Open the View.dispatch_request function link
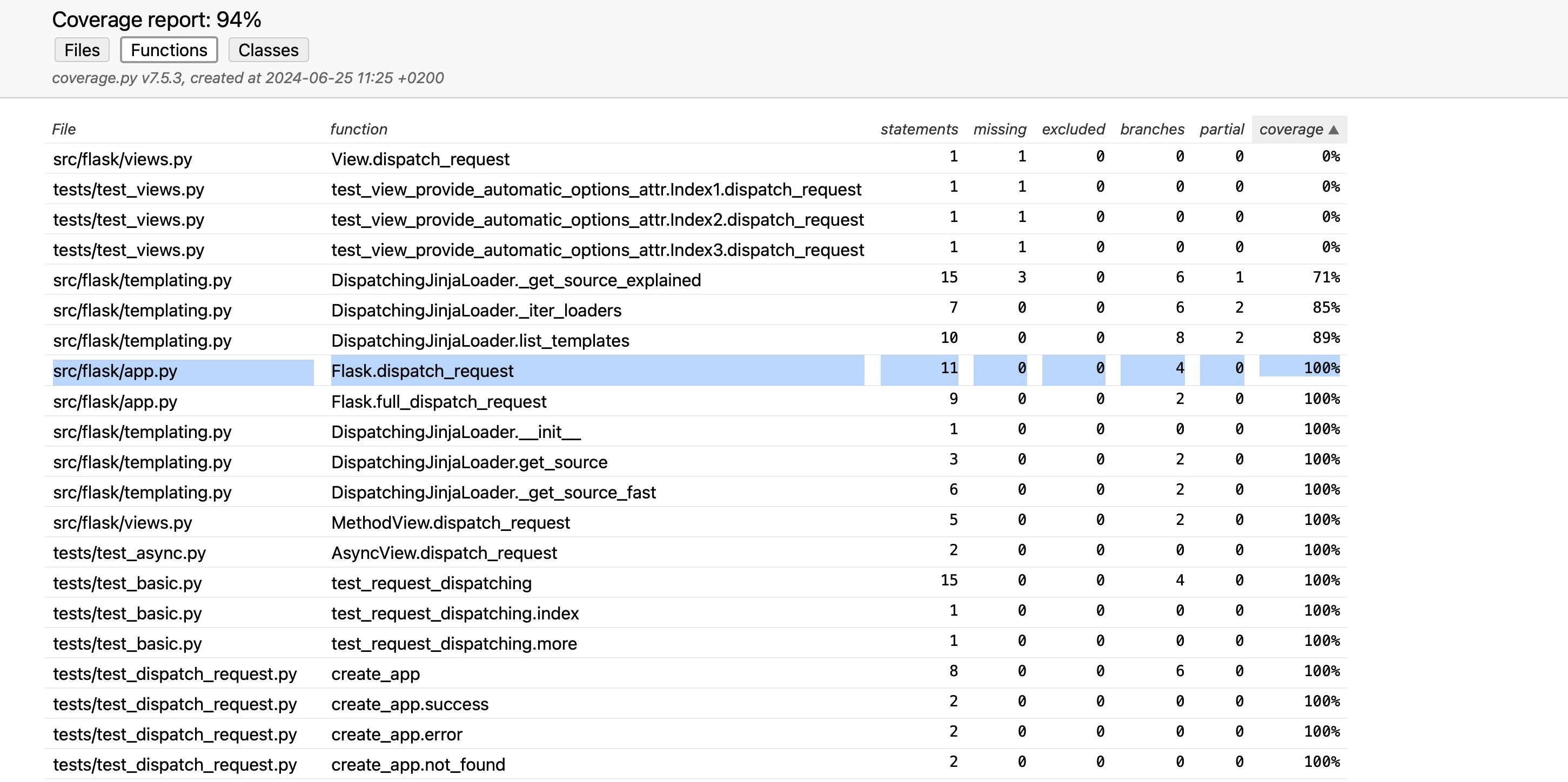The width and height of the screenshot is (1568, 782). click(x=420, y=159)
